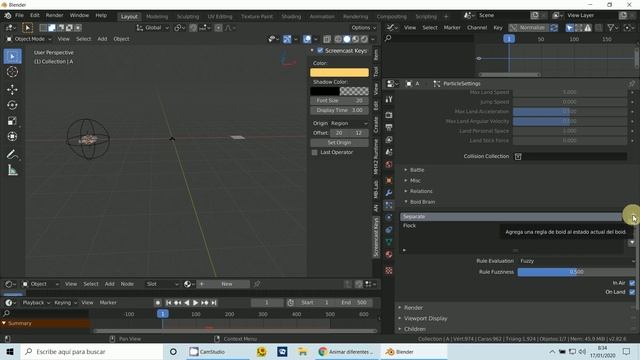Open the Window menu
This screenshot has width=640, height=360.
point(79,16)
